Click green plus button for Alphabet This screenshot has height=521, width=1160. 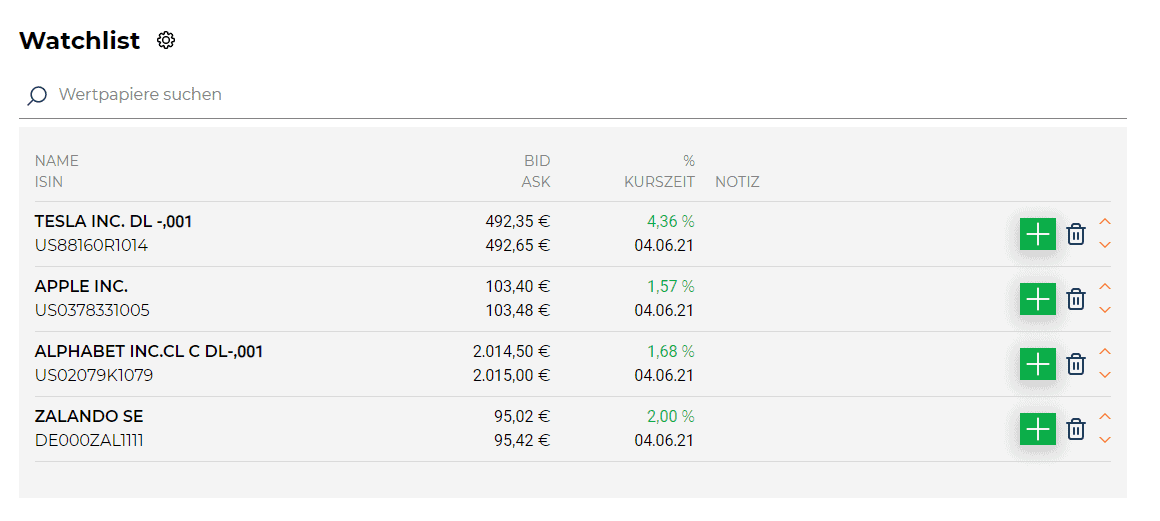tap(1038, 364)
